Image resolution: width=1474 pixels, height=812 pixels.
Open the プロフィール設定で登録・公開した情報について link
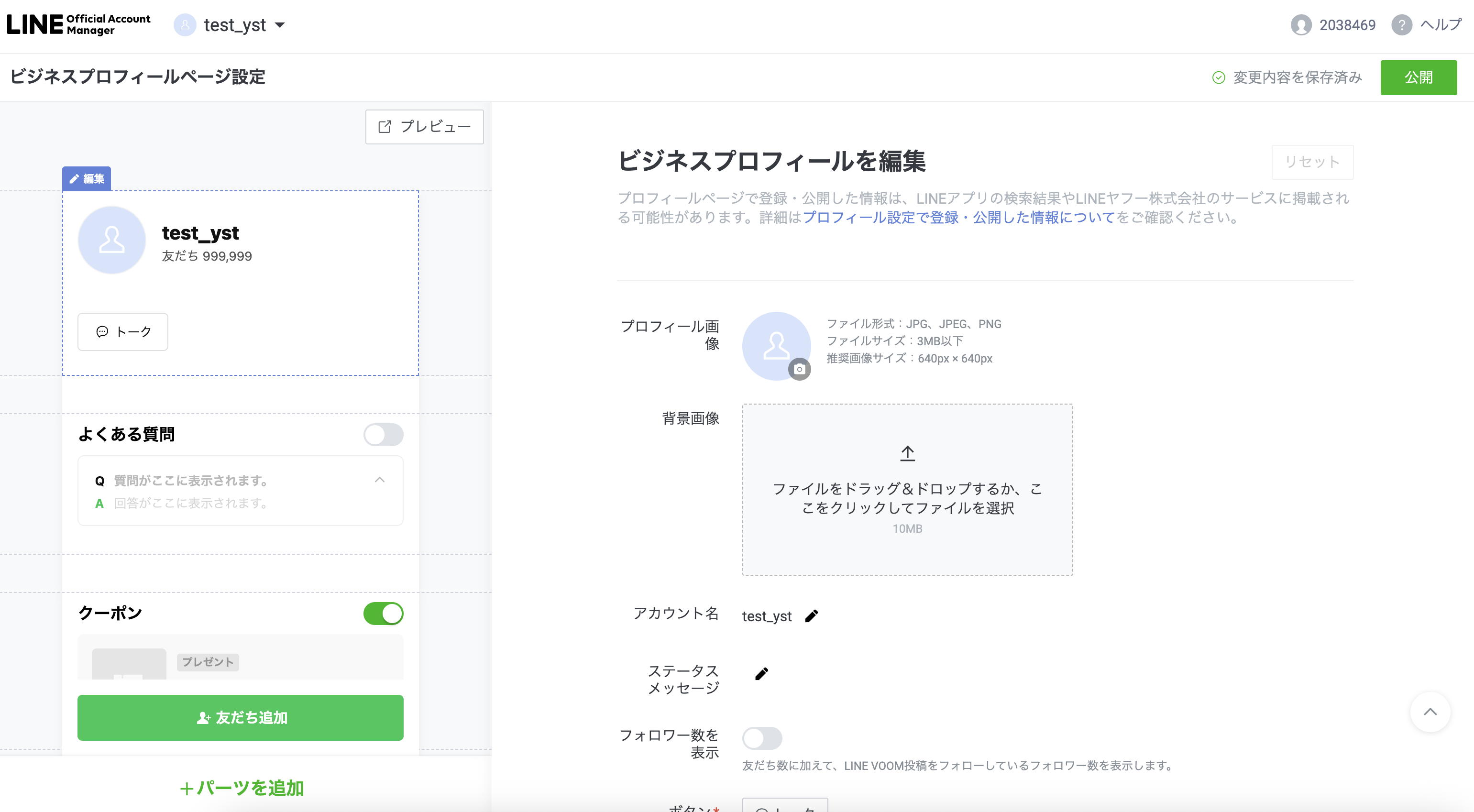[x=958, y=218]
